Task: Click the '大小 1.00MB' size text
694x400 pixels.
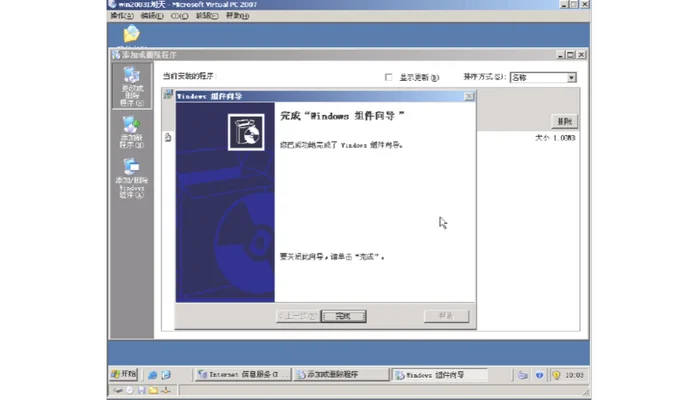Action: pos(555,138)
